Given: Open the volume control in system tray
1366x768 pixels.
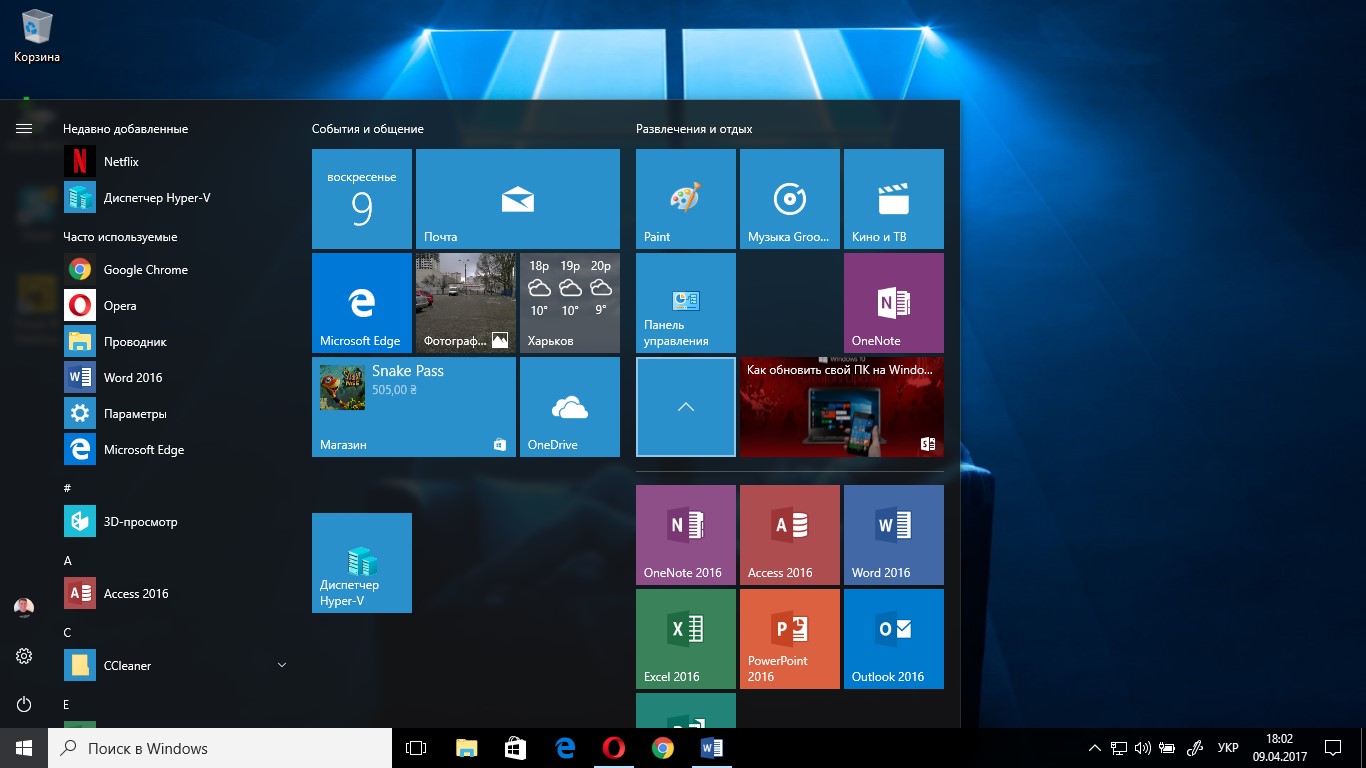Looking at the screenshot, I should [1143, 748].
